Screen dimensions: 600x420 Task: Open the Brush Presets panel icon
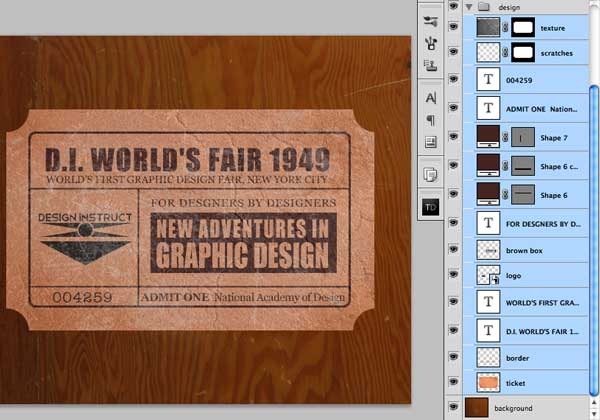[x=431, y=21]
